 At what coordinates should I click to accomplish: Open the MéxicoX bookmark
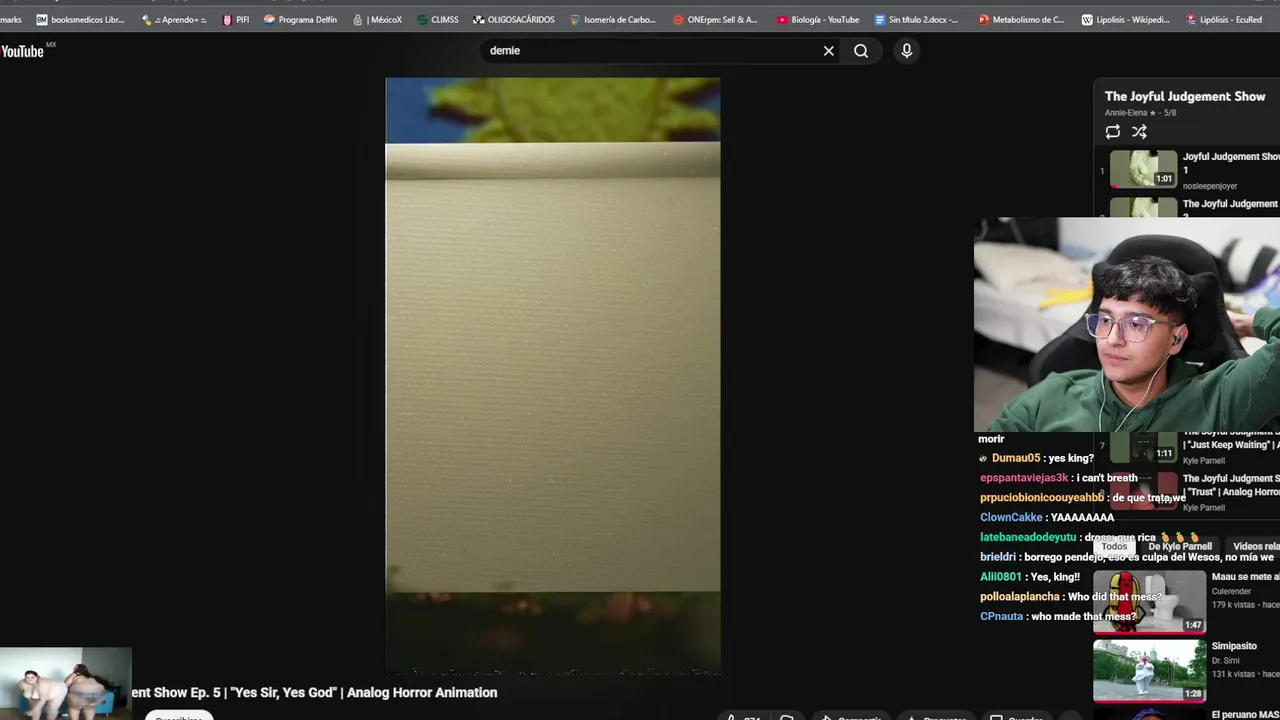point(377,19)
